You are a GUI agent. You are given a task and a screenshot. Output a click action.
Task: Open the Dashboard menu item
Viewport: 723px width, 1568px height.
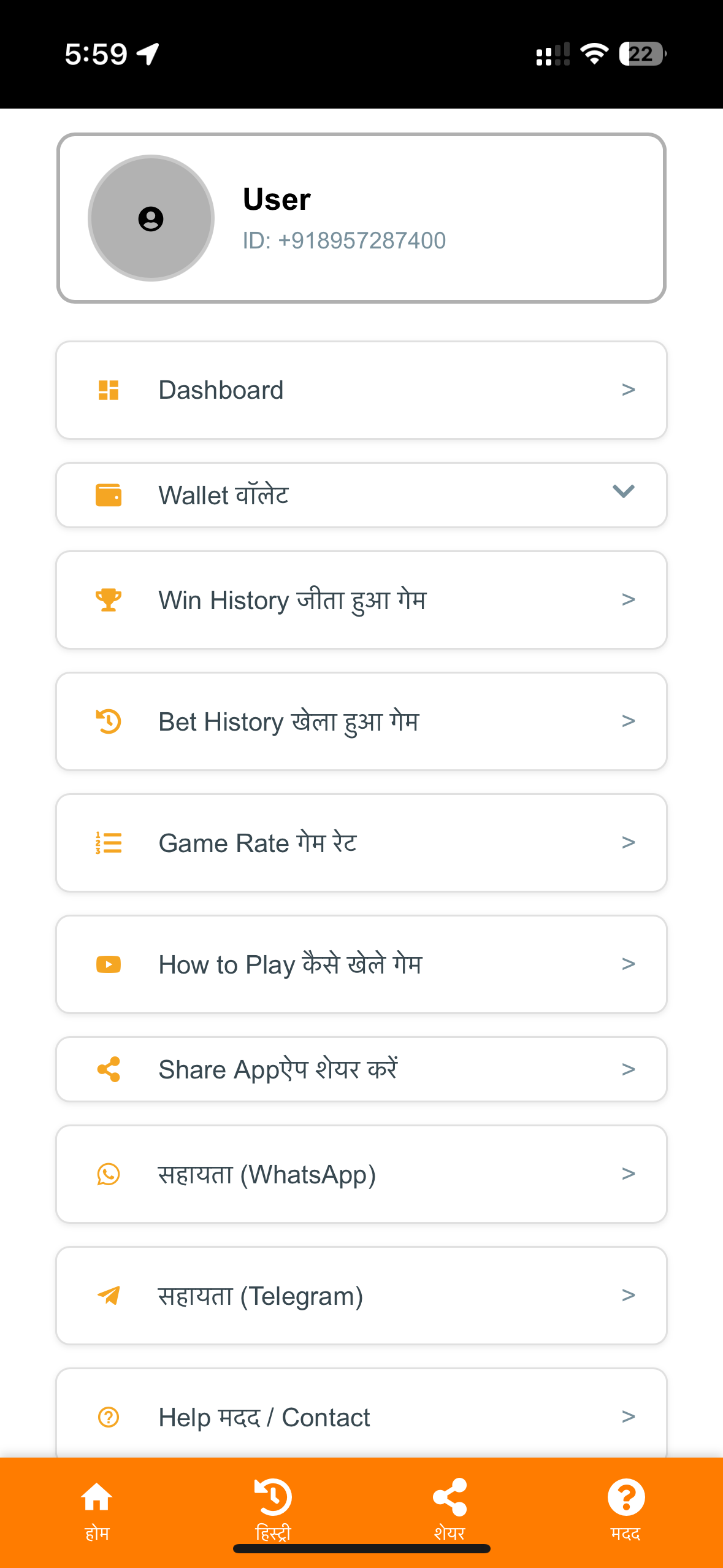pos(361,390)
